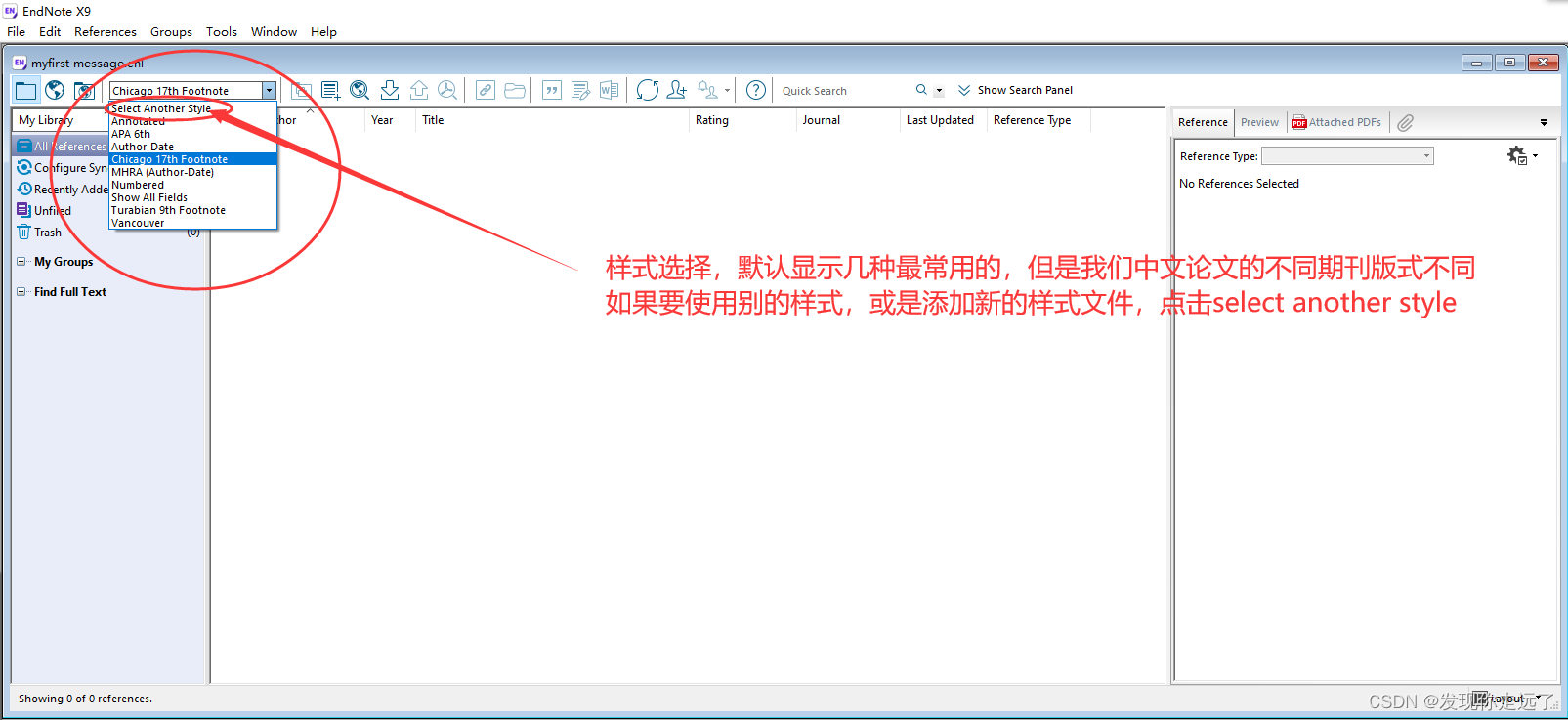Open Activity Feed dropdown arrow

[x=727, y=91]
